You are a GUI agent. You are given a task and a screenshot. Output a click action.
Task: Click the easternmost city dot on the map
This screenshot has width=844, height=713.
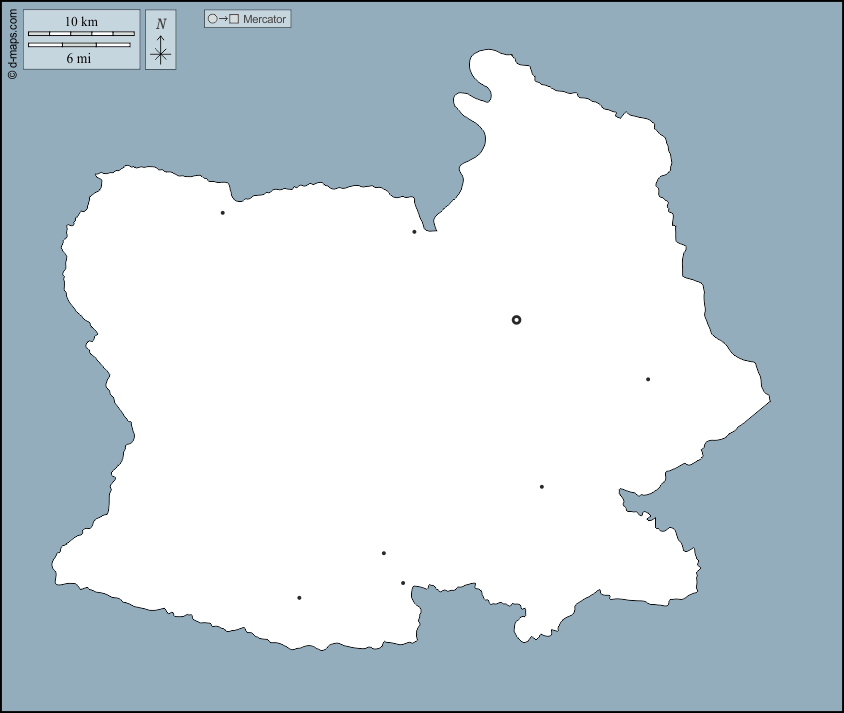(648, 379)
